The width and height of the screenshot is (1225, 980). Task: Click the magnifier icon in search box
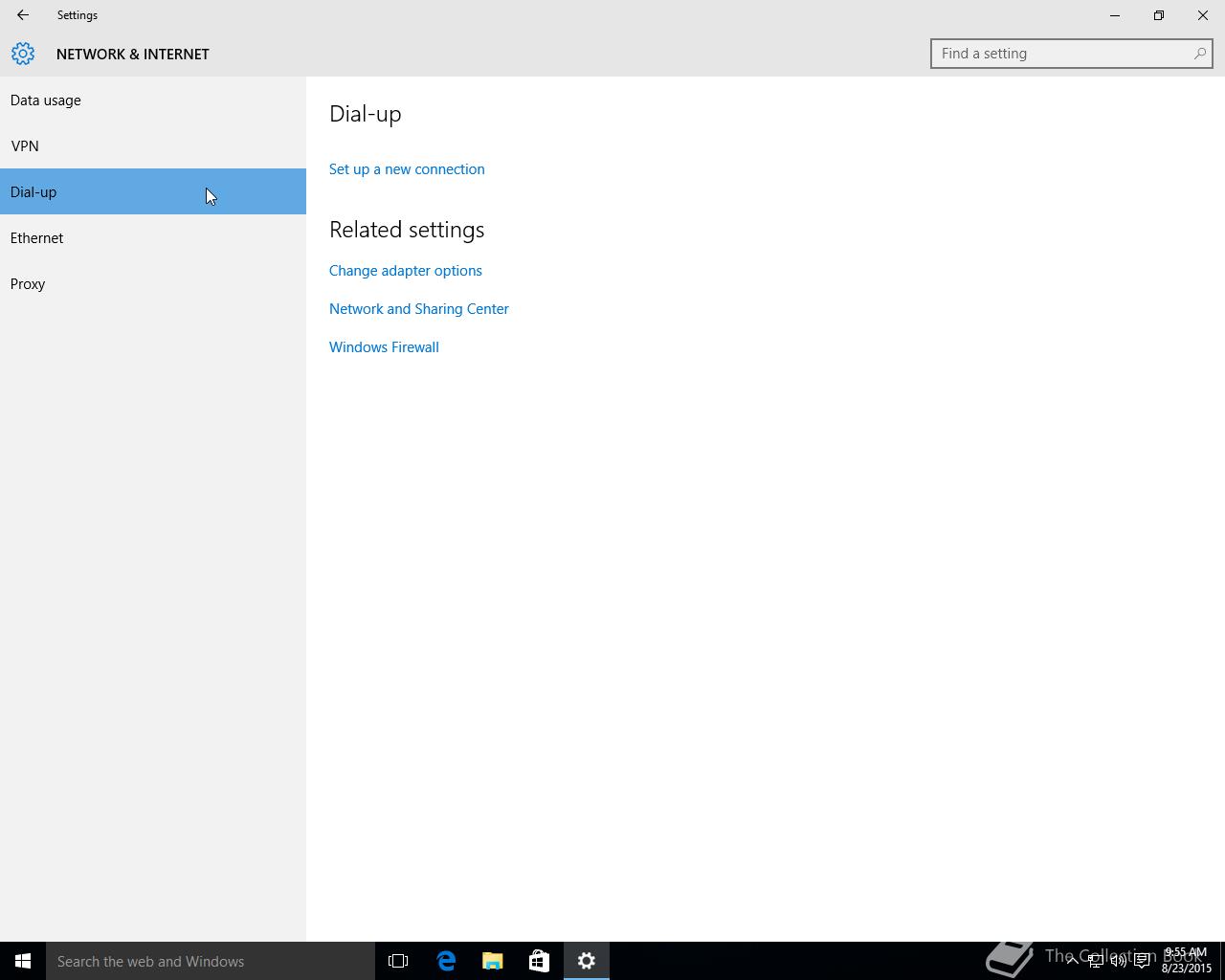[x=1199, y=54]
